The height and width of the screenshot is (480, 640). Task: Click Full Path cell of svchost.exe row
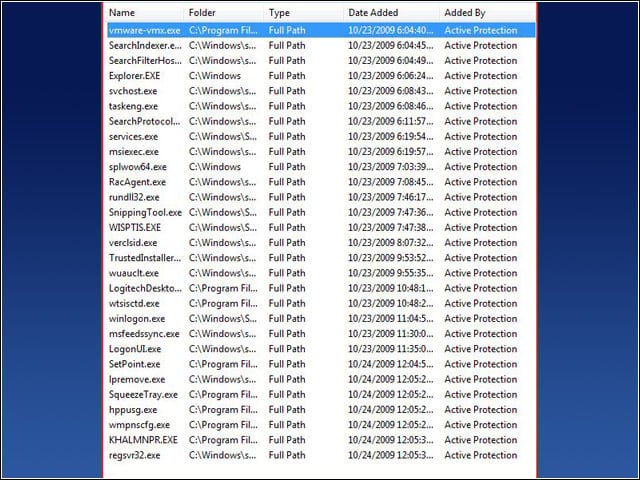coord(287,91)
